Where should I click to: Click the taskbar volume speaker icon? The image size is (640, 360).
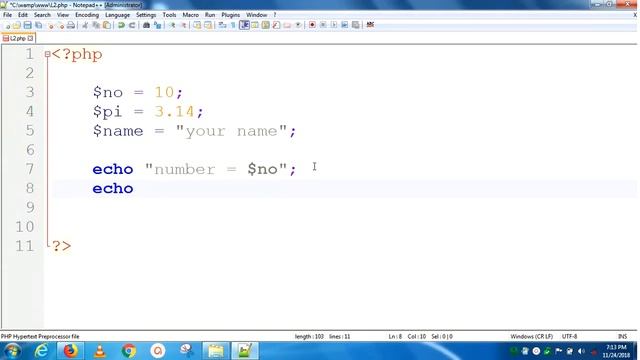(x=581, y=351)
